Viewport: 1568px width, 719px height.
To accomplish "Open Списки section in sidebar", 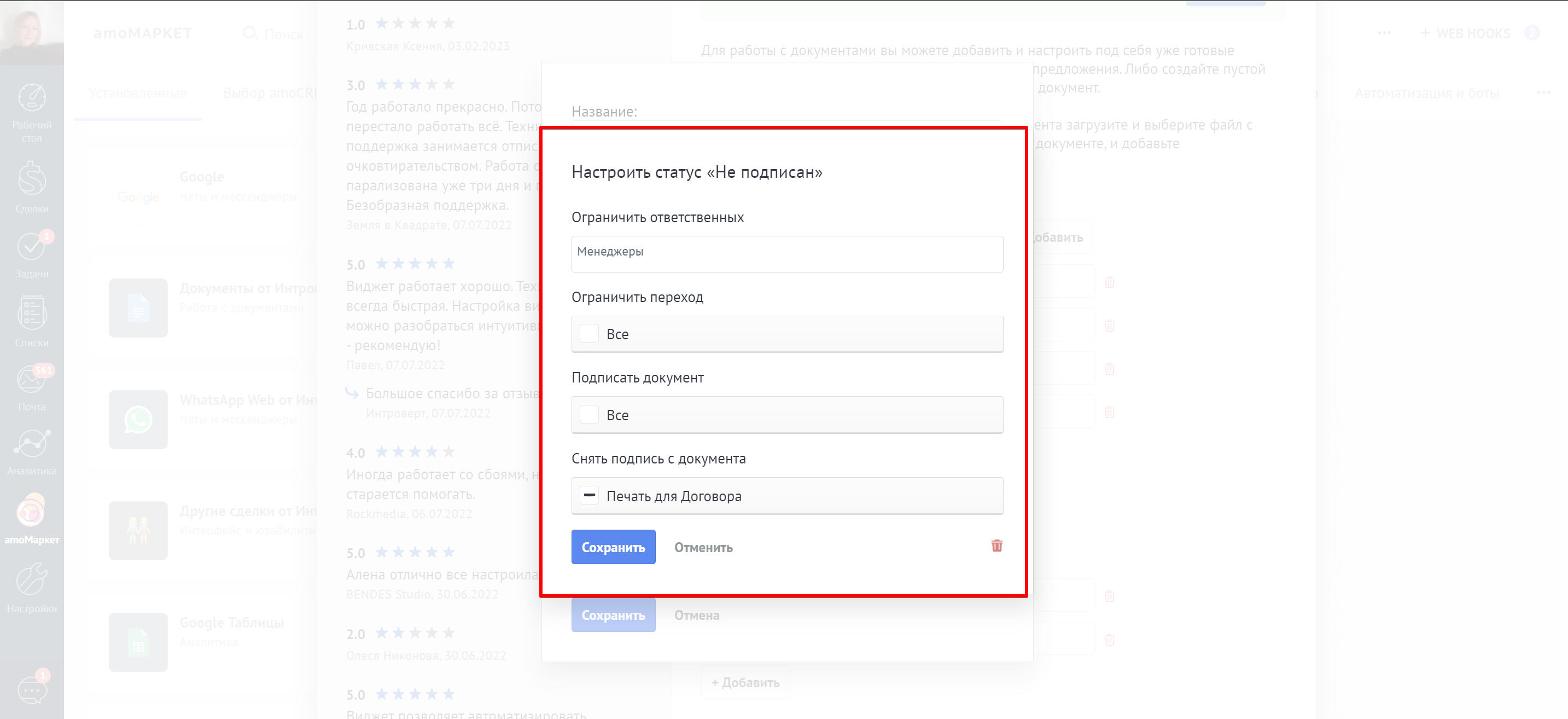I will (x=32, y=321).
